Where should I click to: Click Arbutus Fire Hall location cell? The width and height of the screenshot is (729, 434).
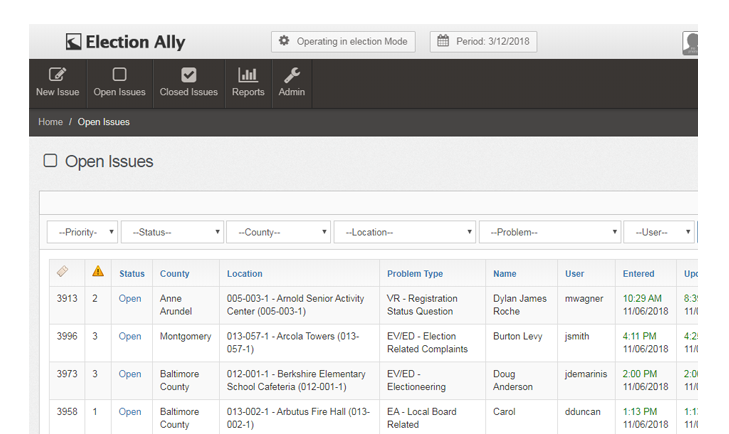298,418
